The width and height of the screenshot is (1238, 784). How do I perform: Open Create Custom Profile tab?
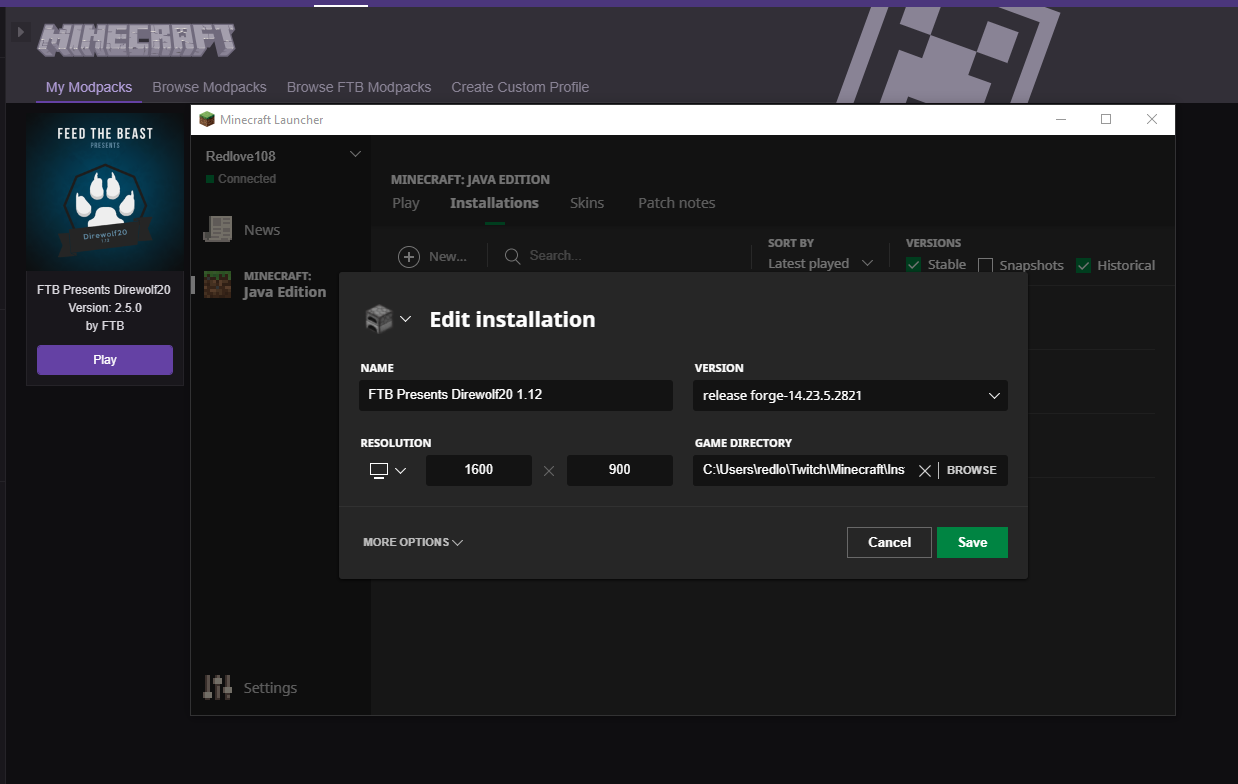pos(520,87)
